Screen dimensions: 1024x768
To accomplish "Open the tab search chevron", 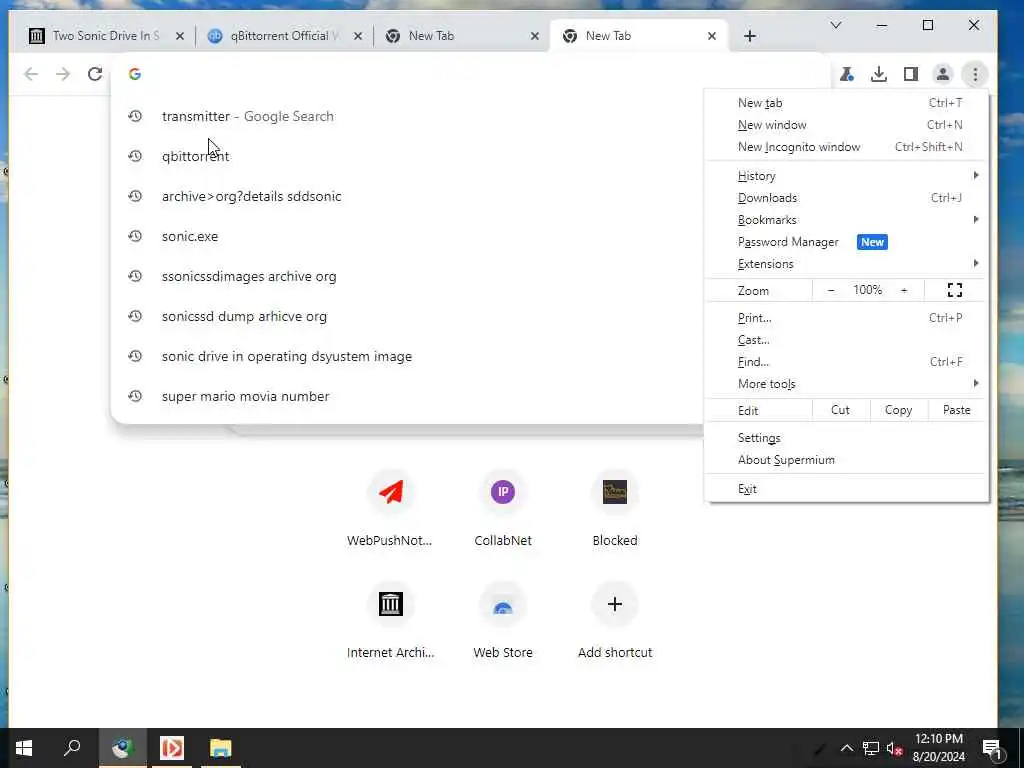I will [836, 25].
